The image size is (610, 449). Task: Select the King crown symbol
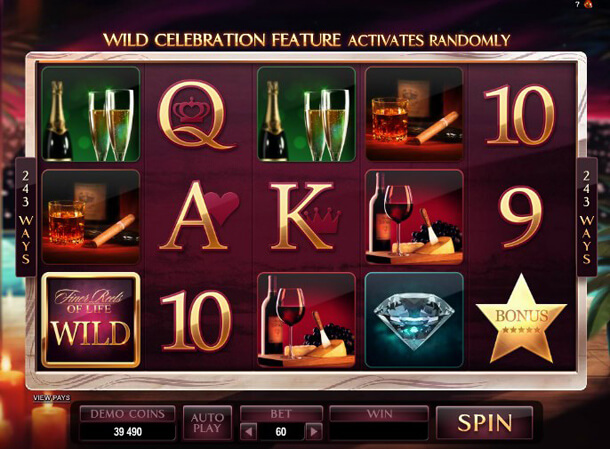[305, 216]
